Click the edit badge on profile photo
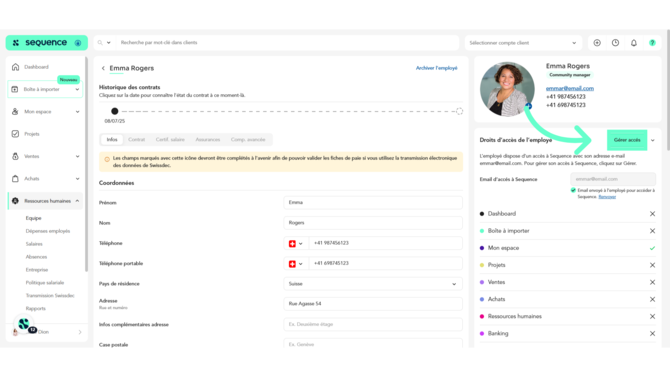Viewport: 670px width, 377px height. (x=529, y=106)
